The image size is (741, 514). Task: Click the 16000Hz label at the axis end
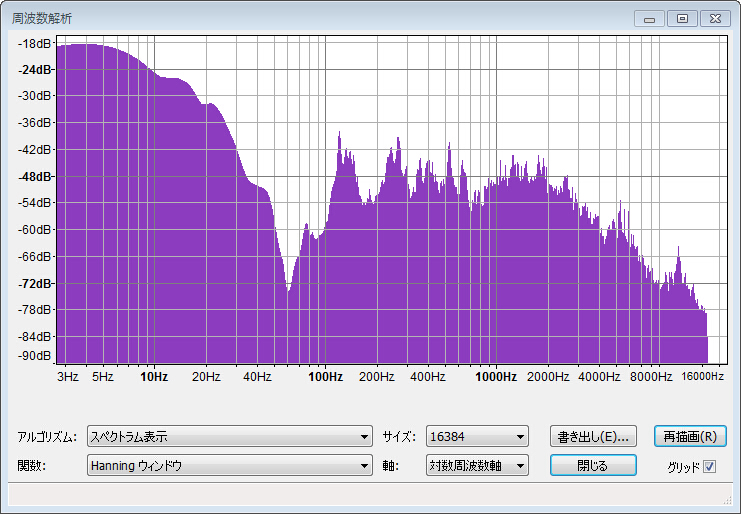[702, 377]
